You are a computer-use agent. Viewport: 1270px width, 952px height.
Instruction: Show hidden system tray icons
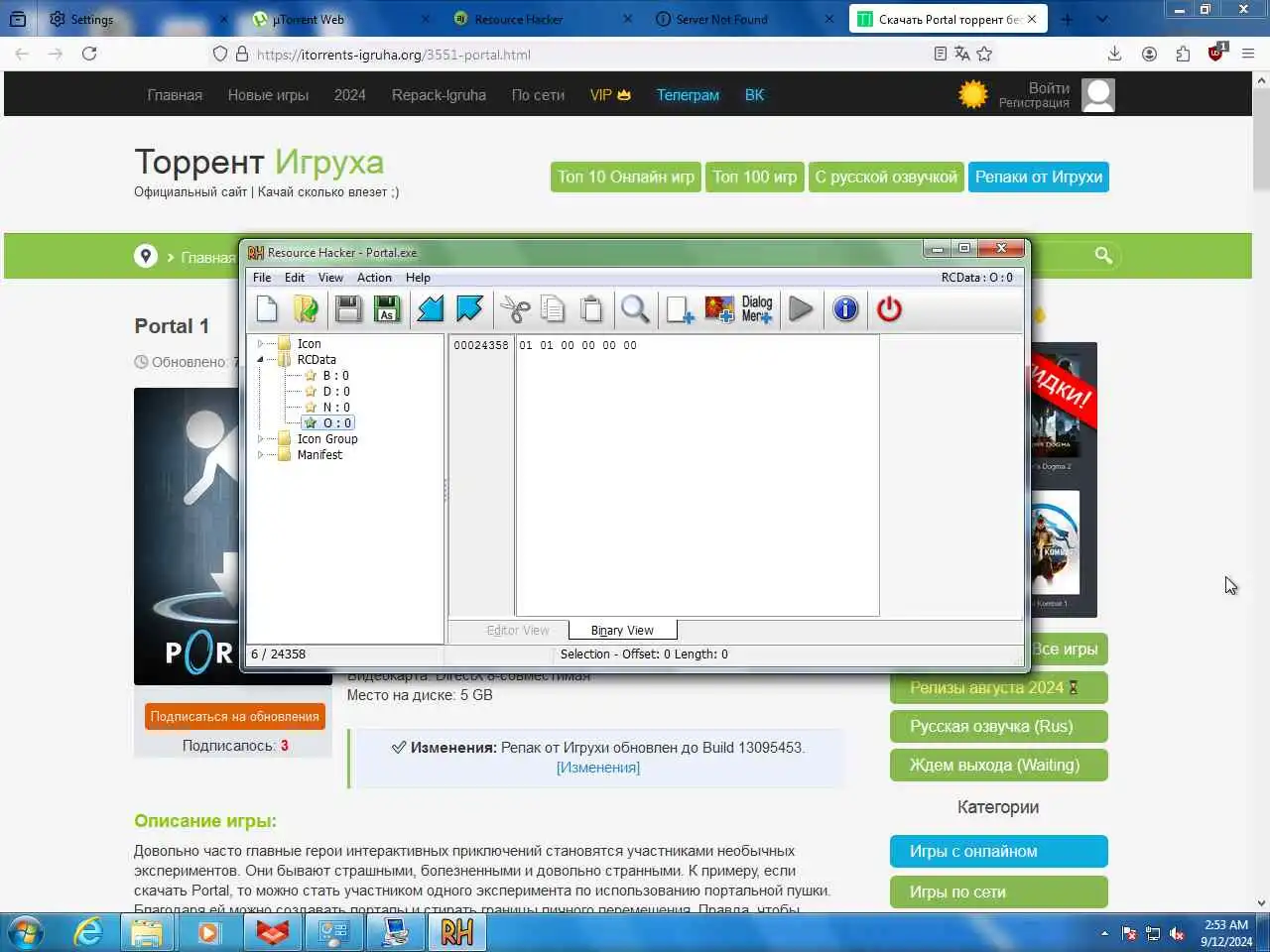[1104, 933]
